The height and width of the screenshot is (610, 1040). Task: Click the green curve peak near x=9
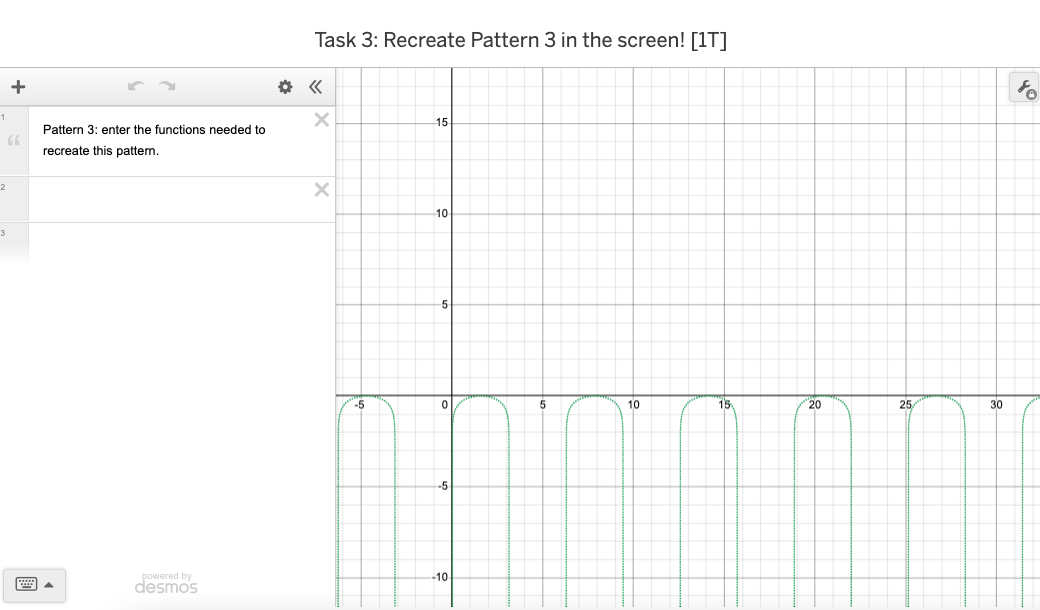coord(595,396)
